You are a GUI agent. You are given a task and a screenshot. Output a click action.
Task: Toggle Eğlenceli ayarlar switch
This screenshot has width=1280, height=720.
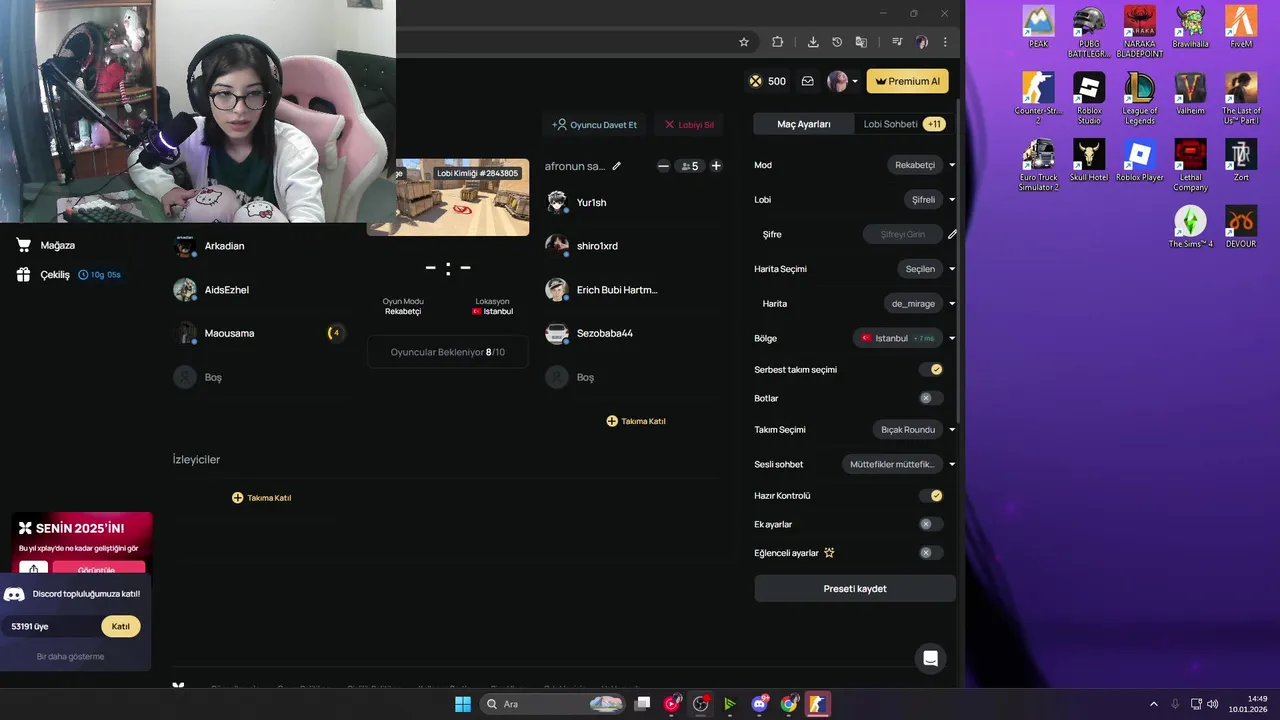tap(931, 553)
